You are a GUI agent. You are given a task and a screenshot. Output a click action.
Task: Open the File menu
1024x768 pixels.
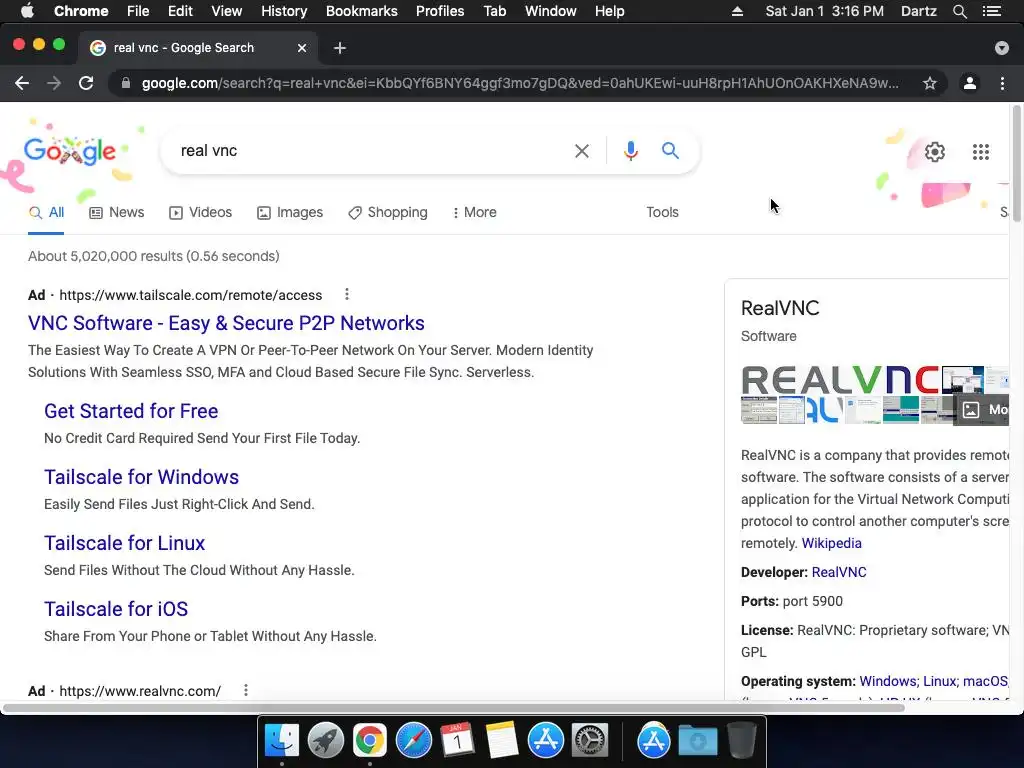pos(138,11)
